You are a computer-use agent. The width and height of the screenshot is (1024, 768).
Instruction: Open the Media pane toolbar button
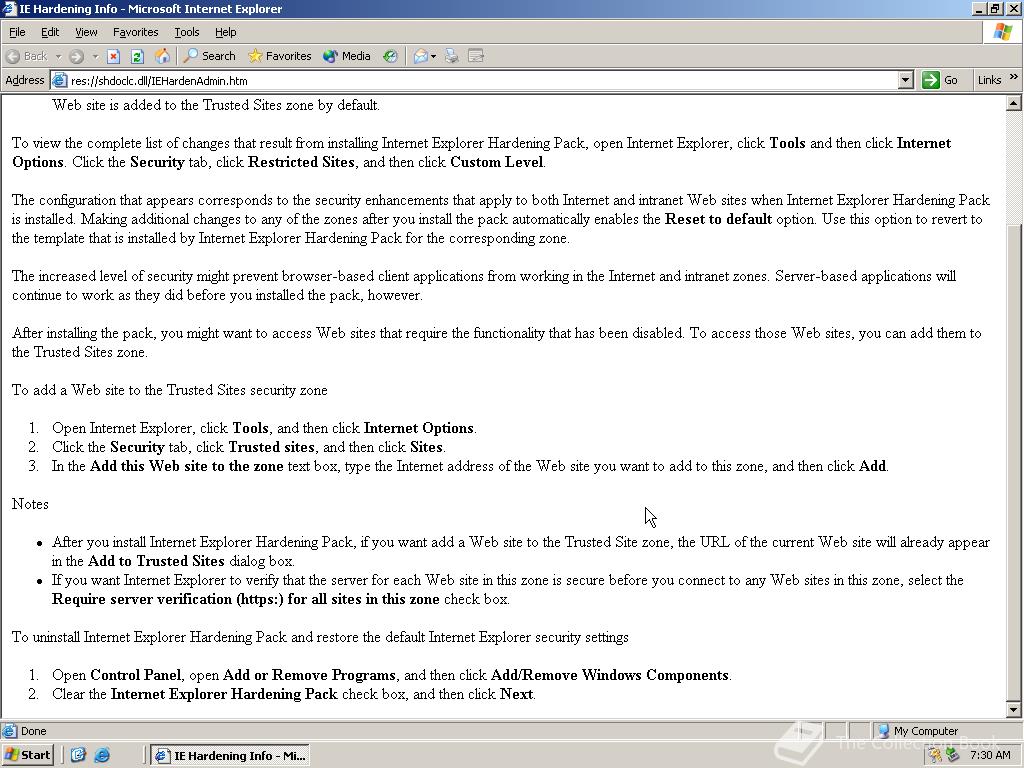click(x=347, y=56)
